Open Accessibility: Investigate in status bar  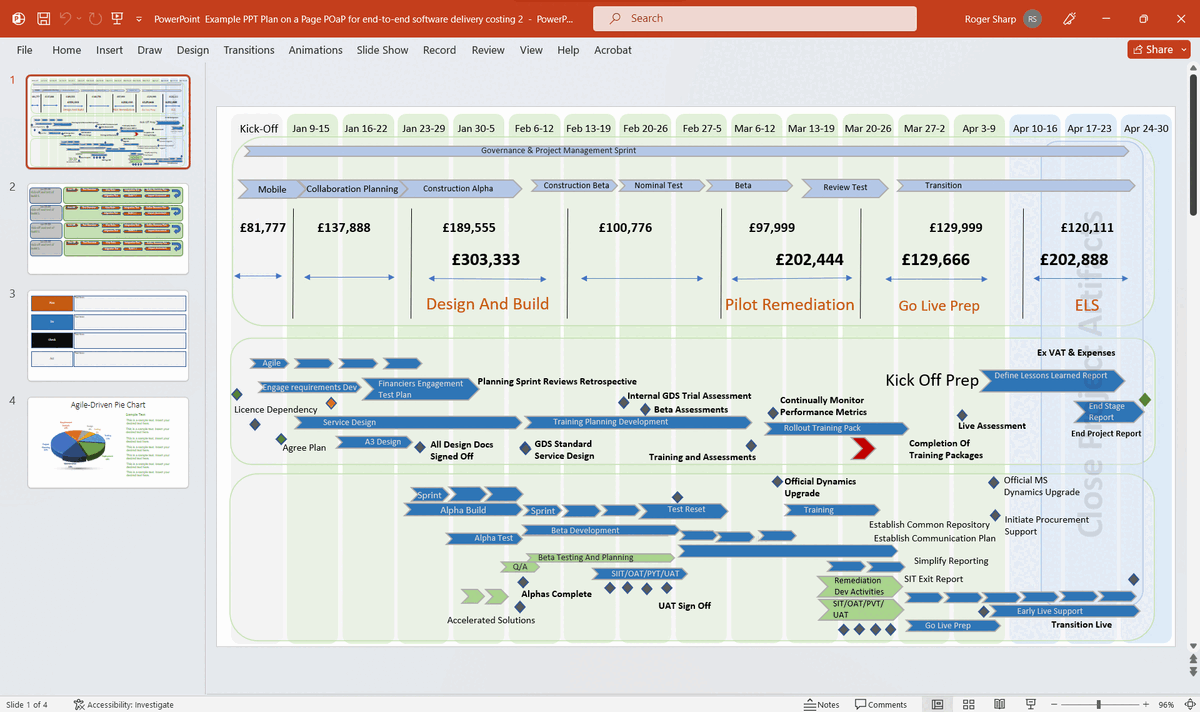click(x=123, y=703)
